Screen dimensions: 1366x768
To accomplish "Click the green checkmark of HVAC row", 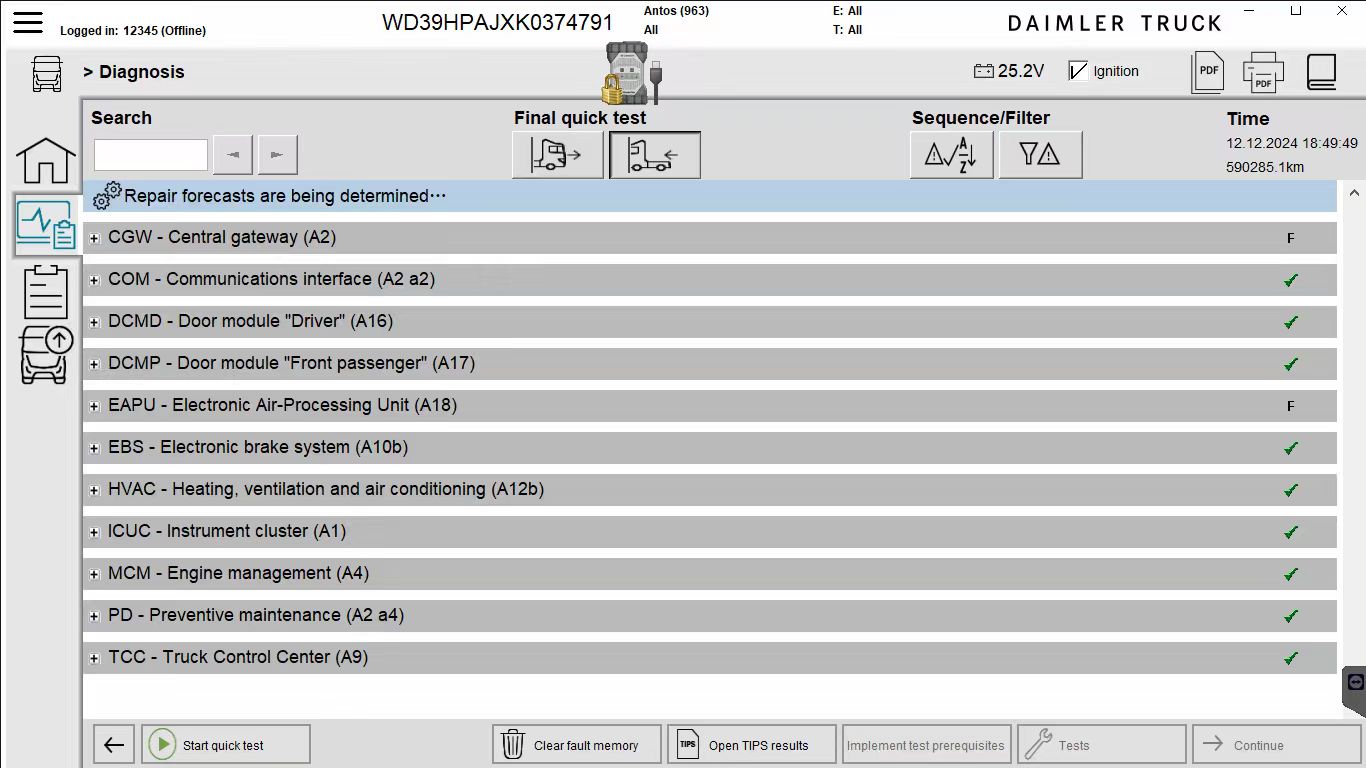I will pos(1291,490).
